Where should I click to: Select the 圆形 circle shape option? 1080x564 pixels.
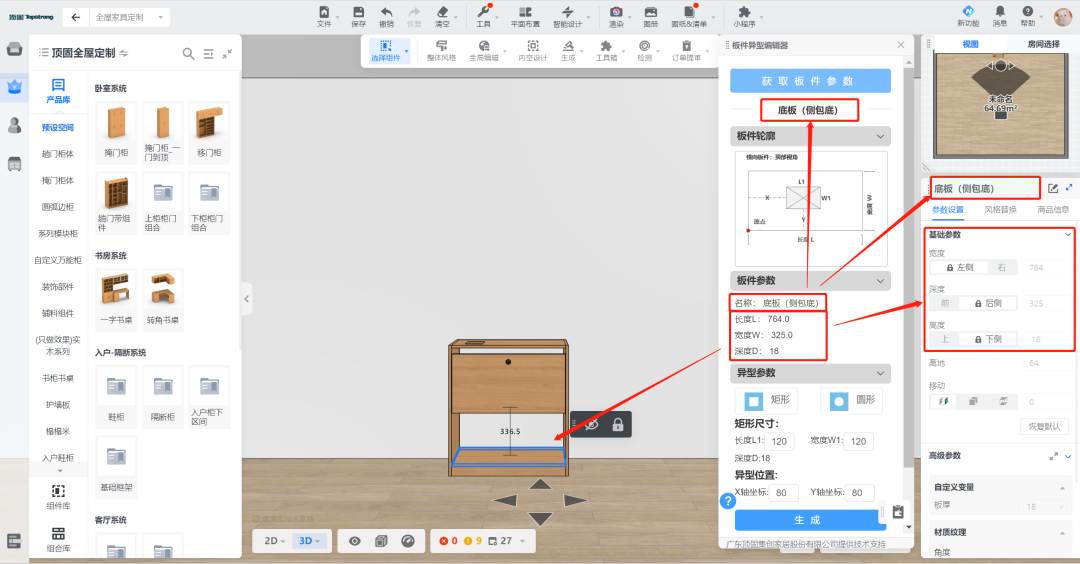852,400
